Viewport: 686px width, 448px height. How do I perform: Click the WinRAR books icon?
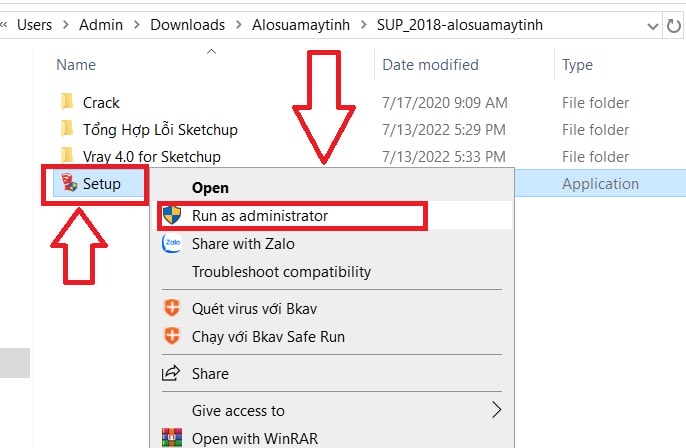click(172, 438)
